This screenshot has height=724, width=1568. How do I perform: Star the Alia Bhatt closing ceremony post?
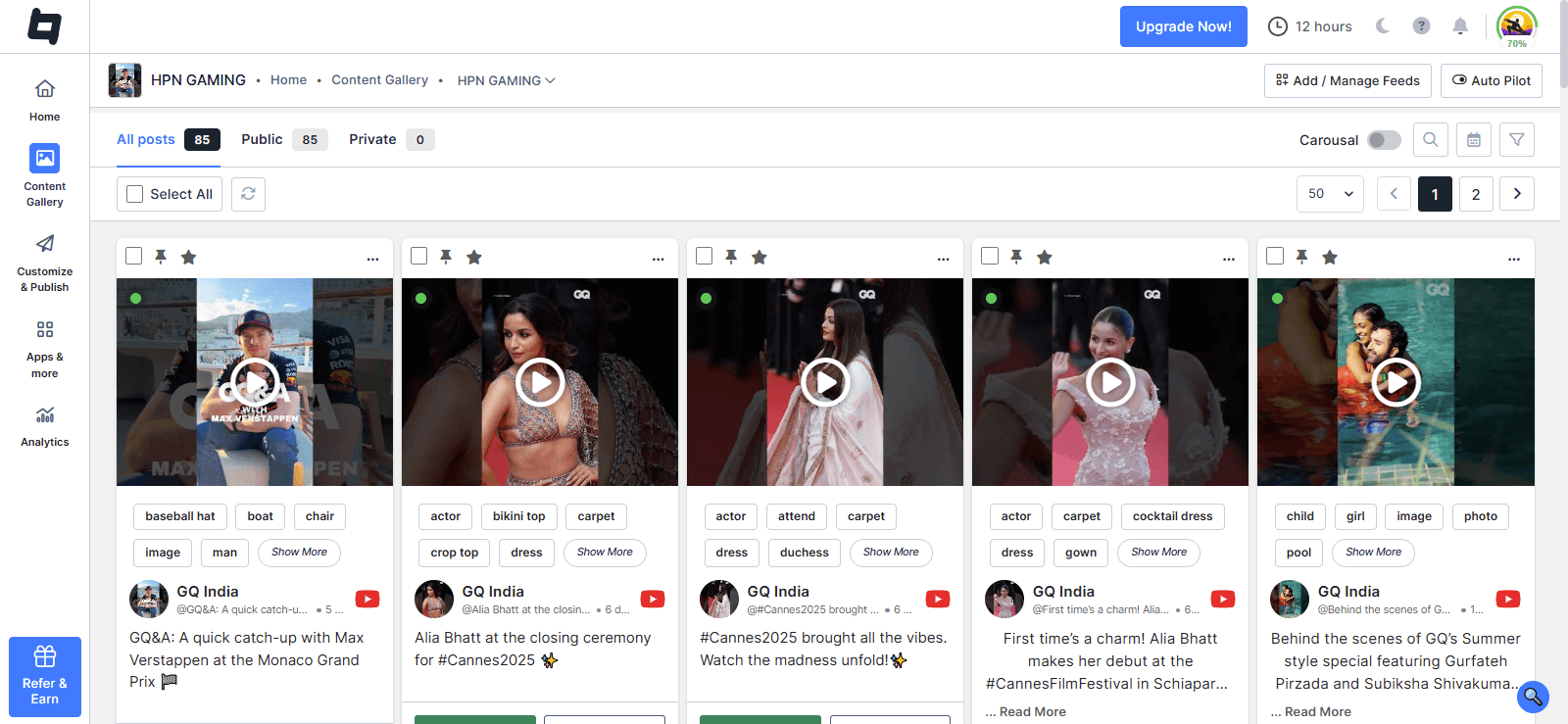474,257
